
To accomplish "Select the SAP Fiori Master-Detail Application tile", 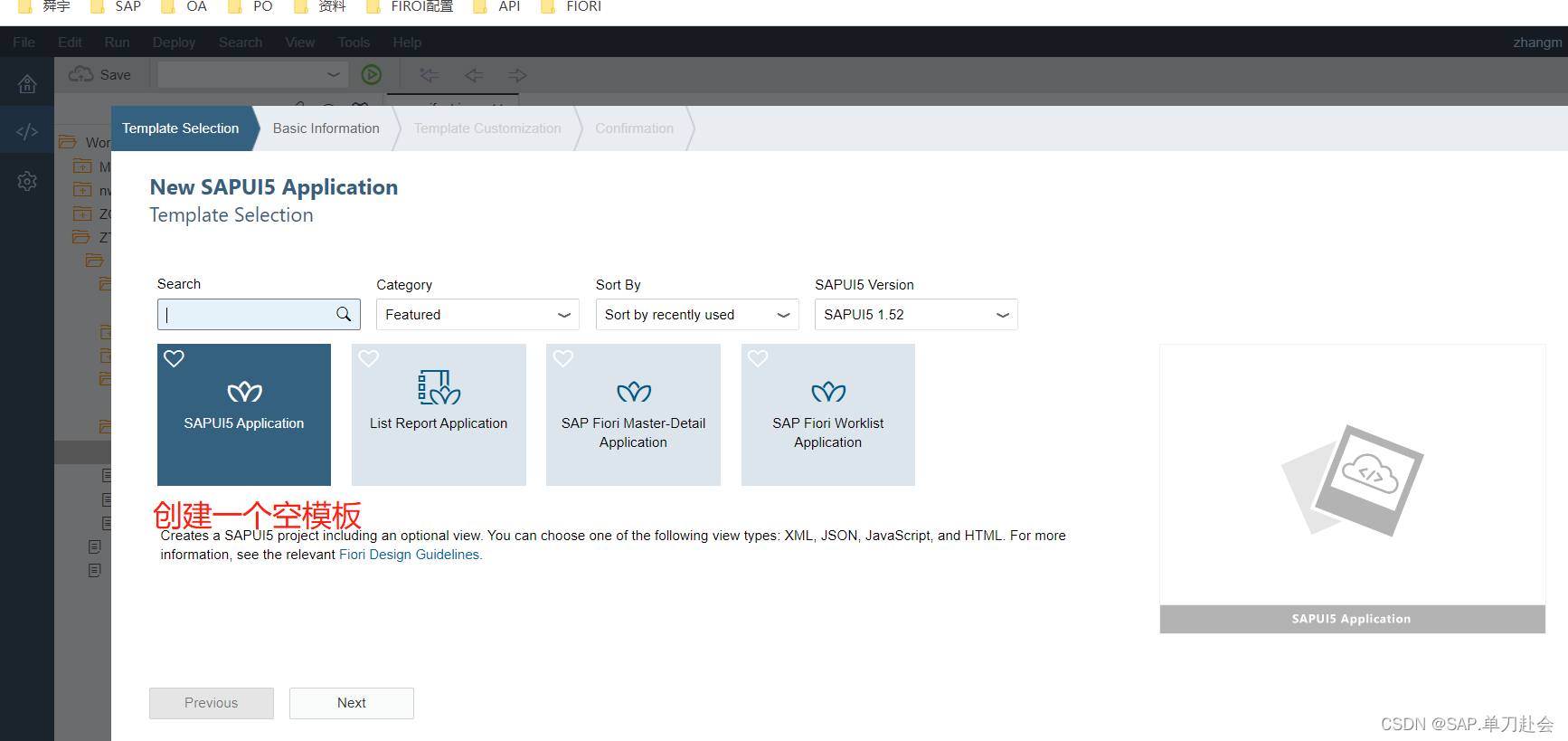I will 633,414.
